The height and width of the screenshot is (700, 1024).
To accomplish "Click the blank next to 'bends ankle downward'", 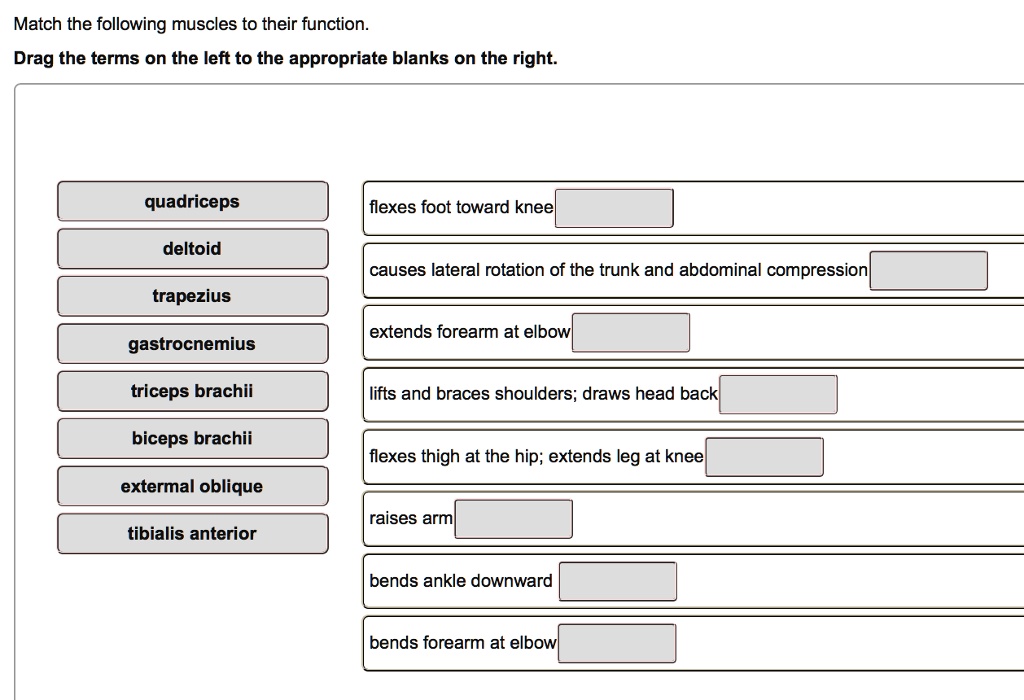I will (618, 580).
